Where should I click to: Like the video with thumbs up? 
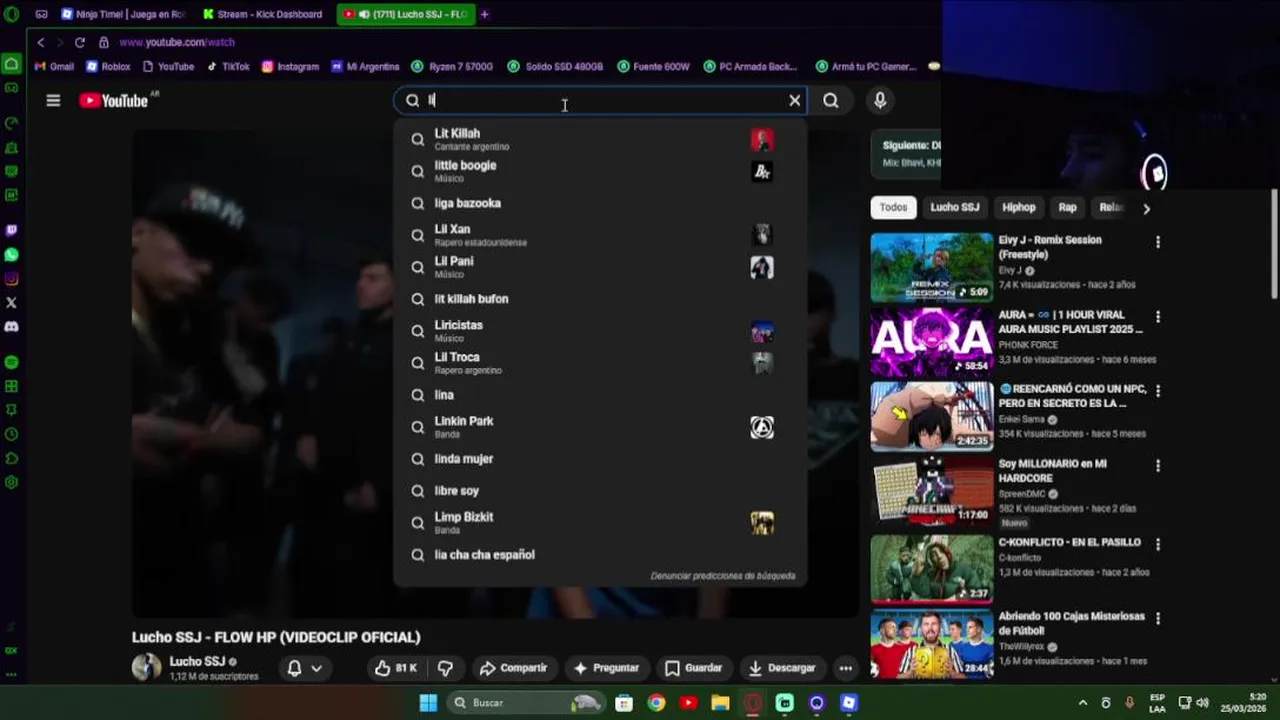[x=396, y=668]
